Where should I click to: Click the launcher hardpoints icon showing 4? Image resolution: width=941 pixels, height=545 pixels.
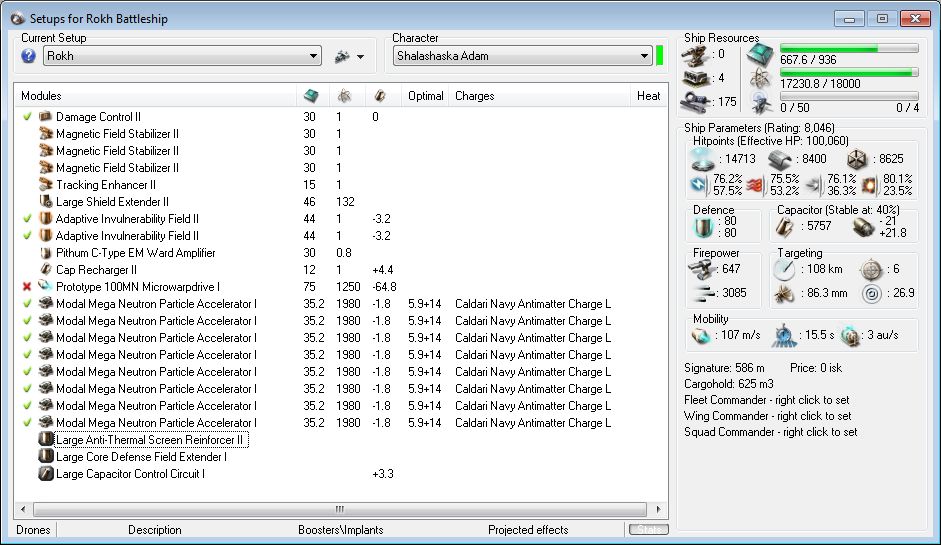pyautogui.click(x=696, y=79)
